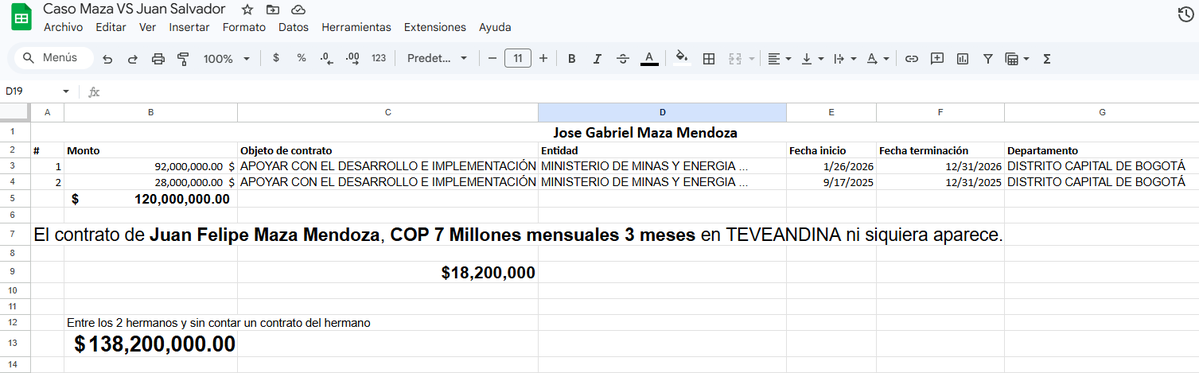Open the text color picker
1199x373 pixels.
[649, 59]
